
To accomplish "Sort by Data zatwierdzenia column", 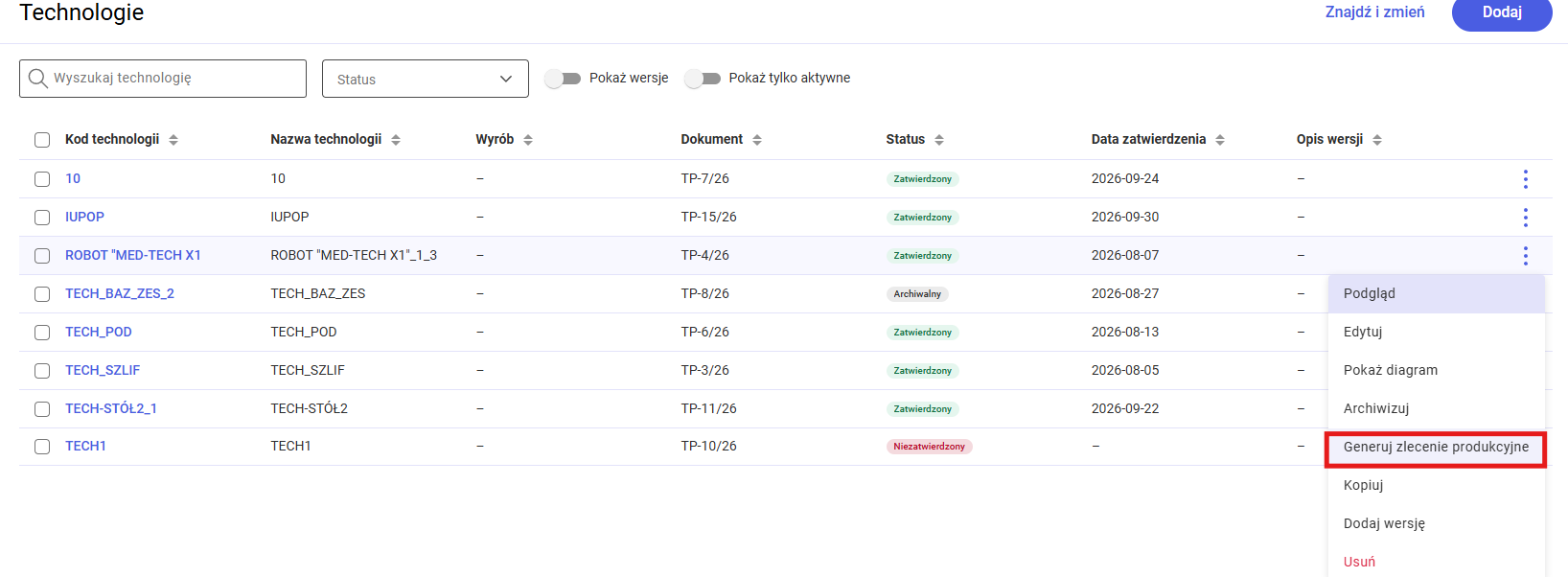I will coord(1220,140).
